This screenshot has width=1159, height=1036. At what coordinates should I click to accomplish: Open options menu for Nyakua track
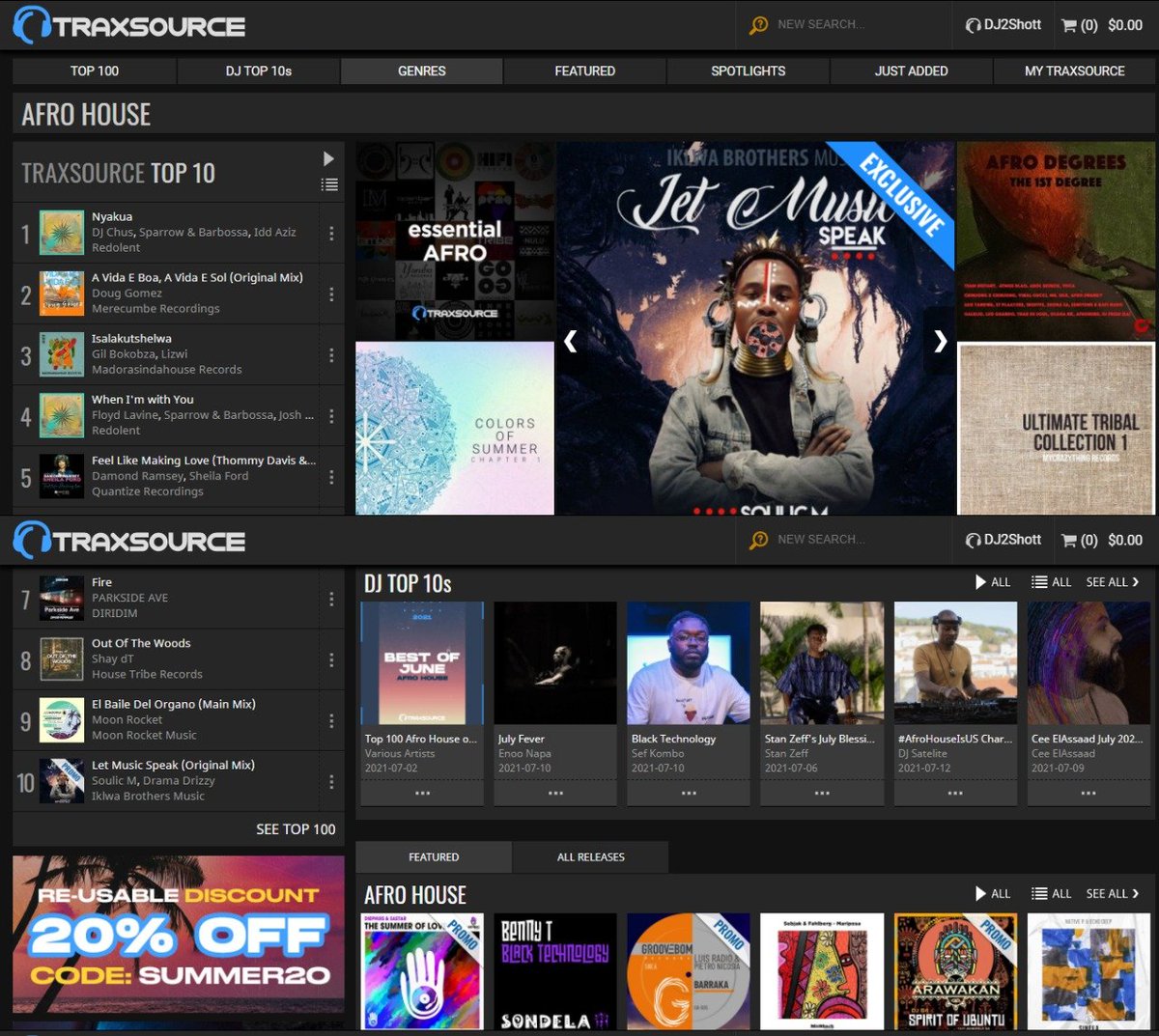pos(331,233)
